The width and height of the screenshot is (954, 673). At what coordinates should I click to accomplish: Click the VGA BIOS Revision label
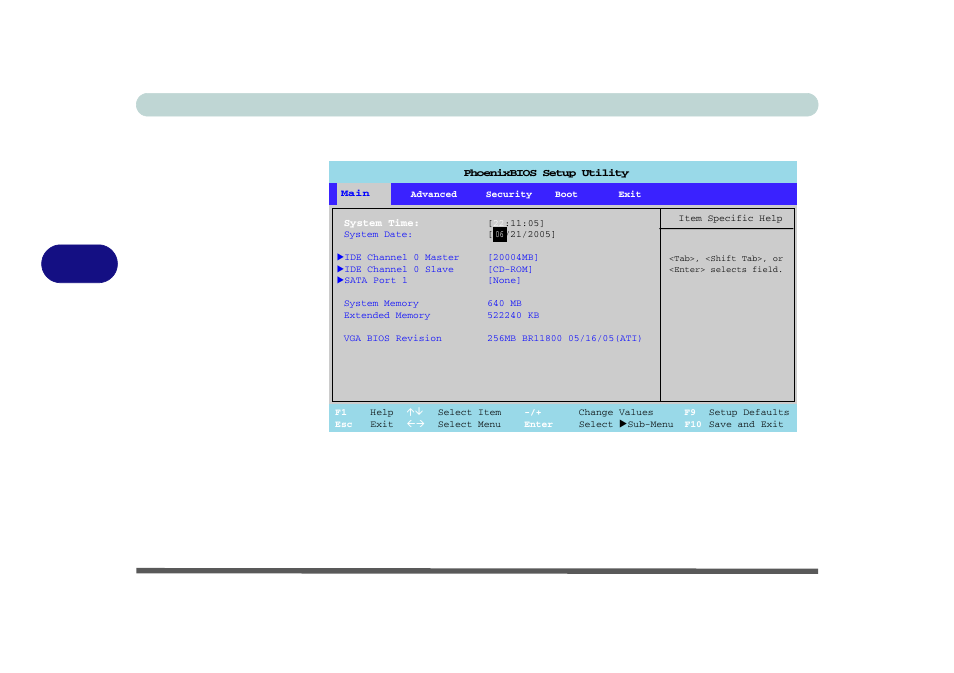click(x=392, y=338)
